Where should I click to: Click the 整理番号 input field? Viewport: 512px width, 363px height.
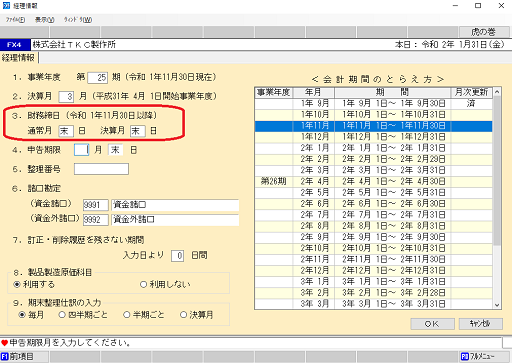tap(101, 169)
